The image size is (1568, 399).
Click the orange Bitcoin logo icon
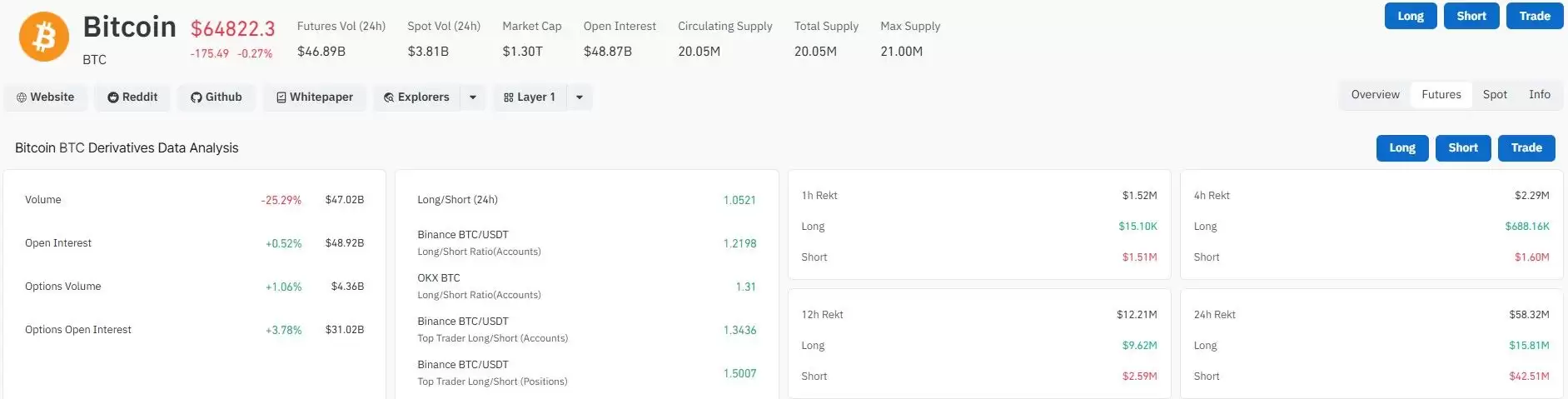tap(43, 37)
